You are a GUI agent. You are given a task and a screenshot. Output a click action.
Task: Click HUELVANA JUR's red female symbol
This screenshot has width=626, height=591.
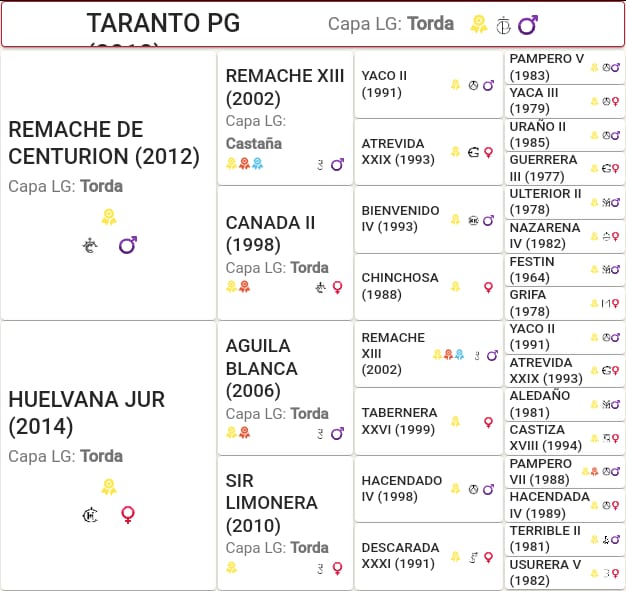[128, 515]
